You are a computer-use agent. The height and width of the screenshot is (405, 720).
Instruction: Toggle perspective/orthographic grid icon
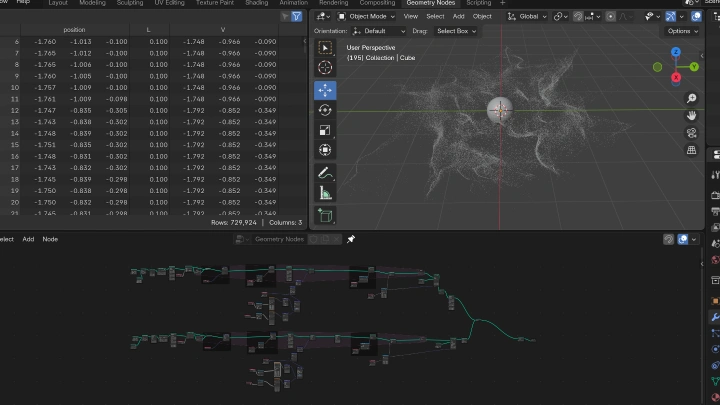pos(692,150)
